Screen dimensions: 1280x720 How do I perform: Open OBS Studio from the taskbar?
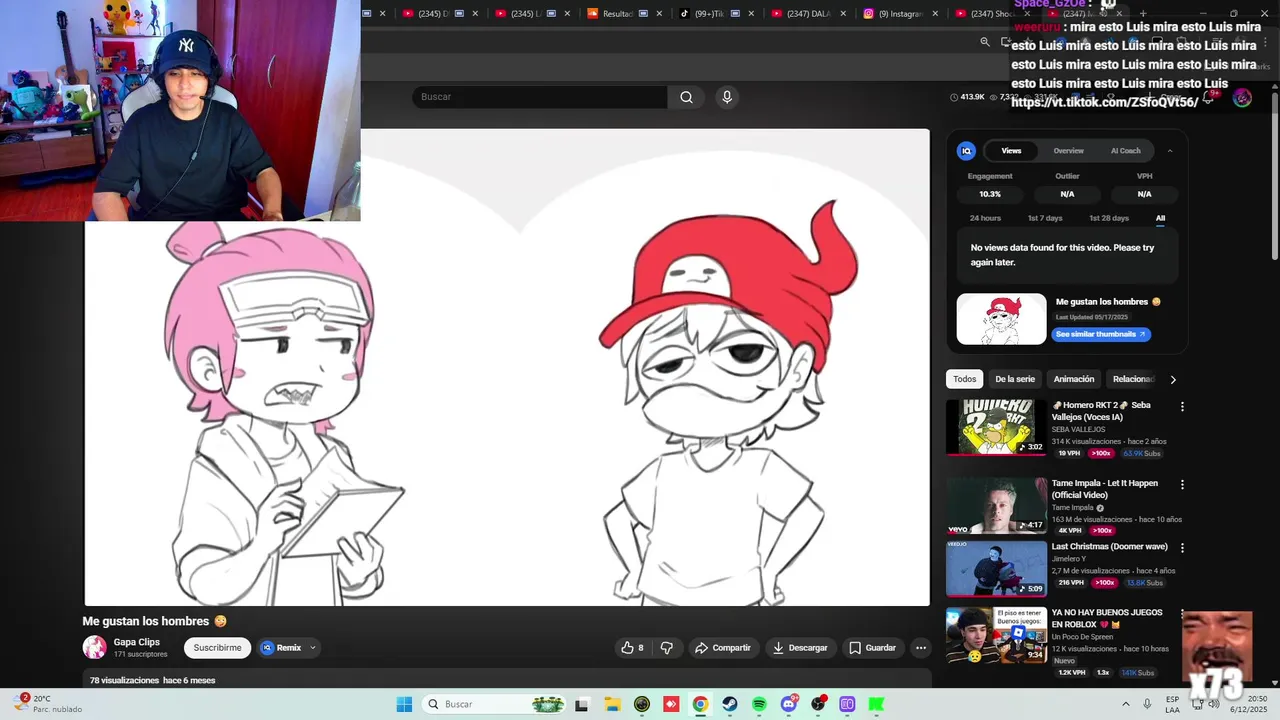click(818, 704)
